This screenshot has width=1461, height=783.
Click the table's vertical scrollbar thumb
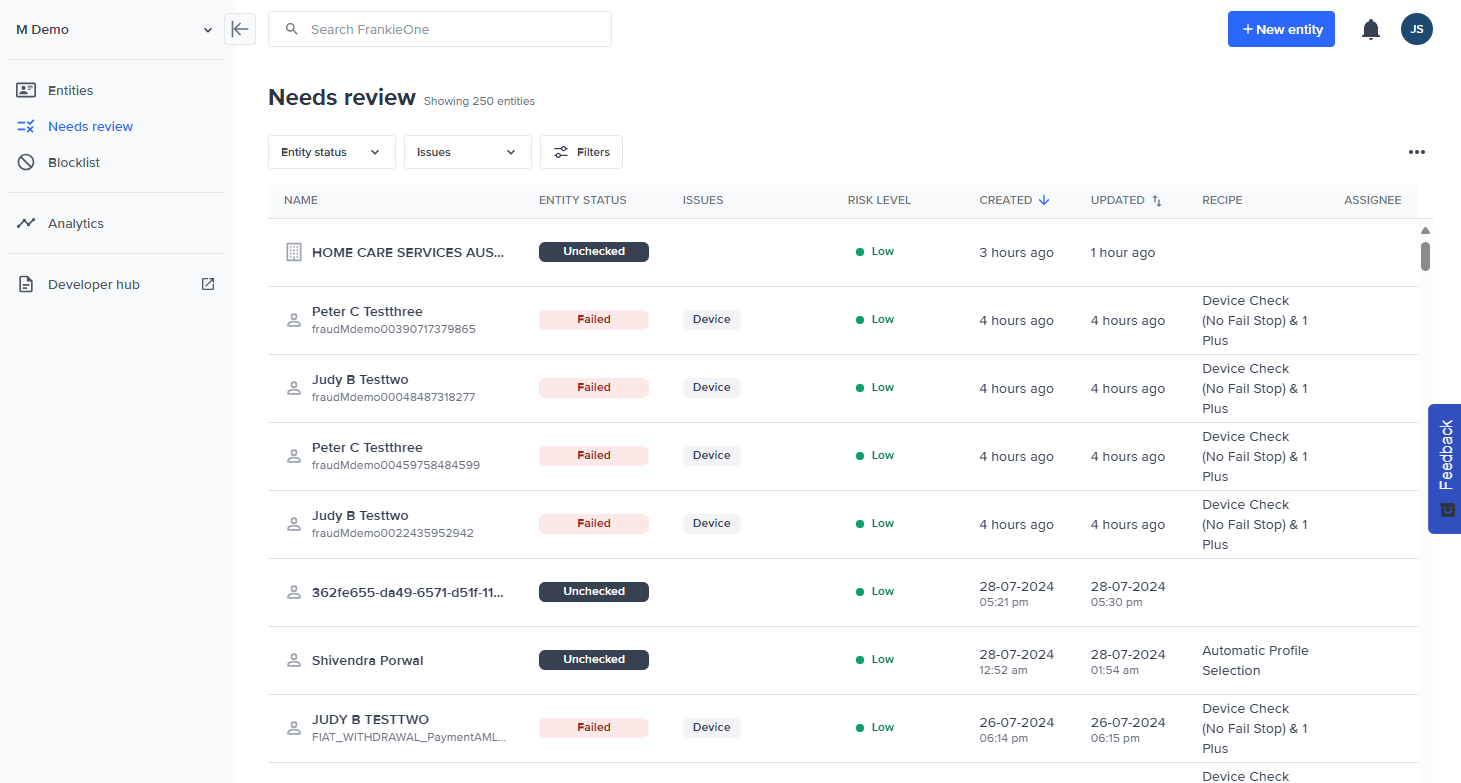pyautogui.click(x=1425, y=256)
